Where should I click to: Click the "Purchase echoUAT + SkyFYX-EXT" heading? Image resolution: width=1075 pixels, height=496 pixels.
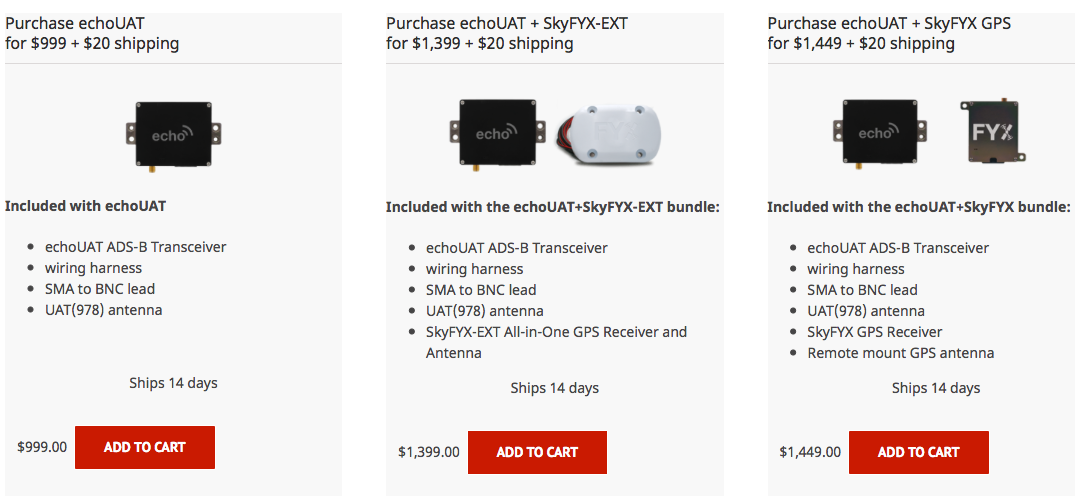pos(507,33)
